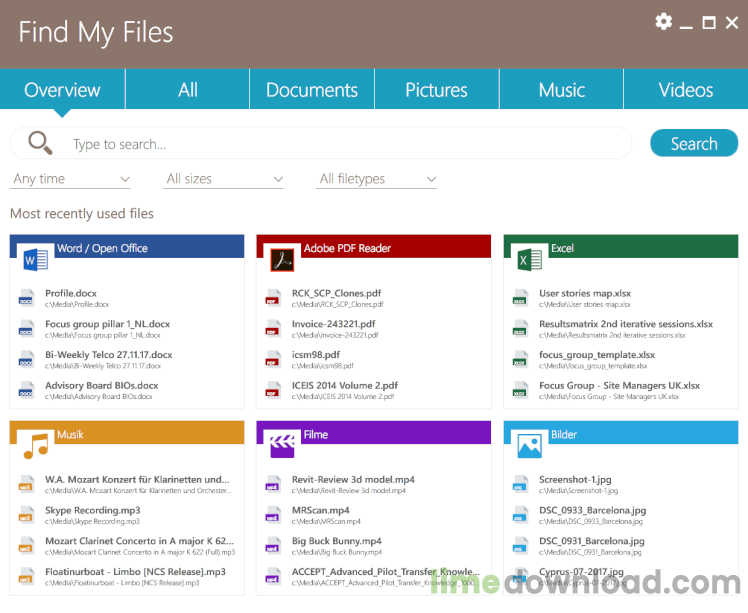Open the All sizes dropdown
Screen dimensions: 748x613
224,179
